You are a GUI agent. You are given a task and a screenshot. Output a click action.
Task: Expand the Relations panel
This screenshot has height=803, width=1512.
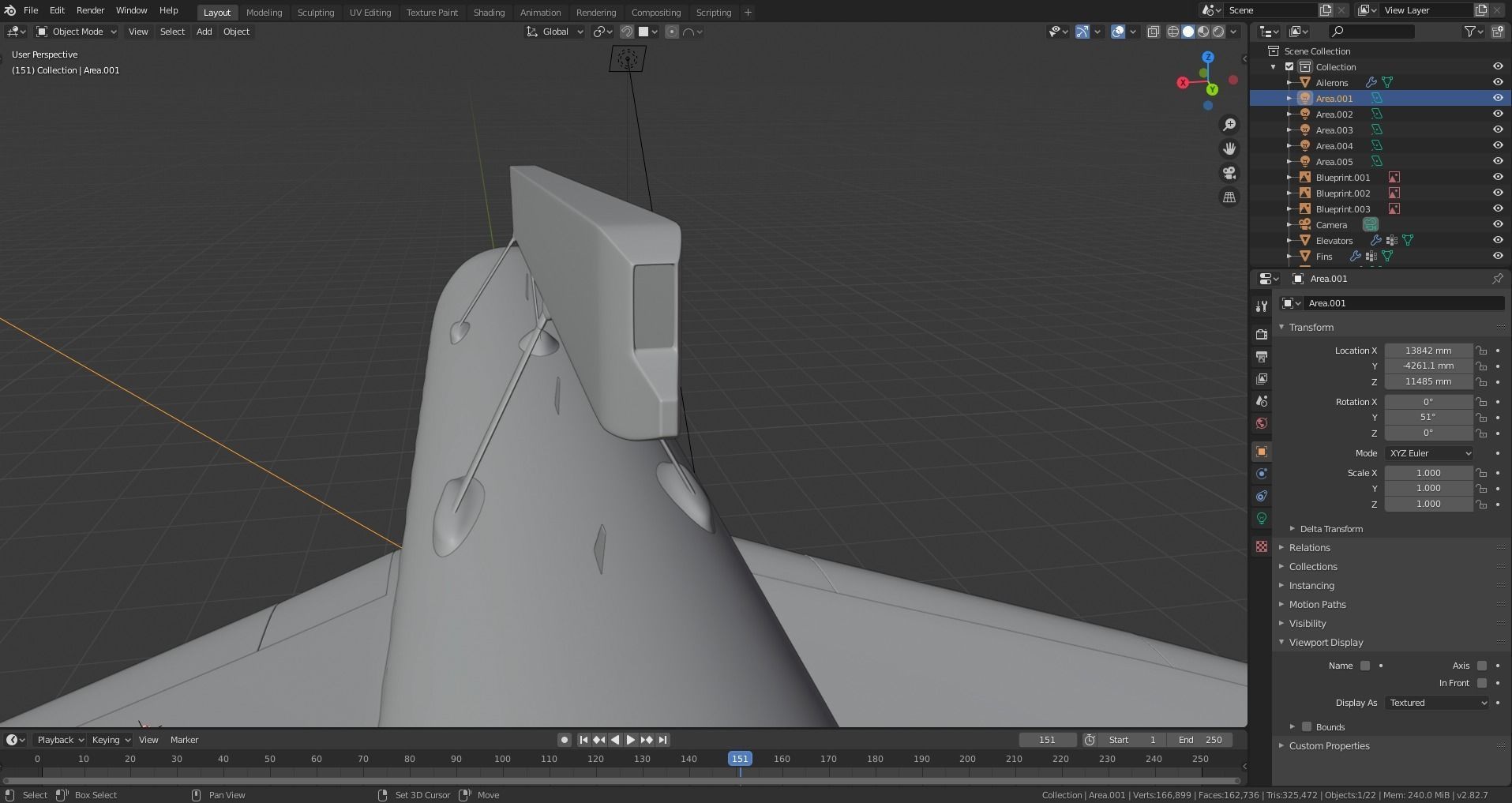tap(1309, 548)
